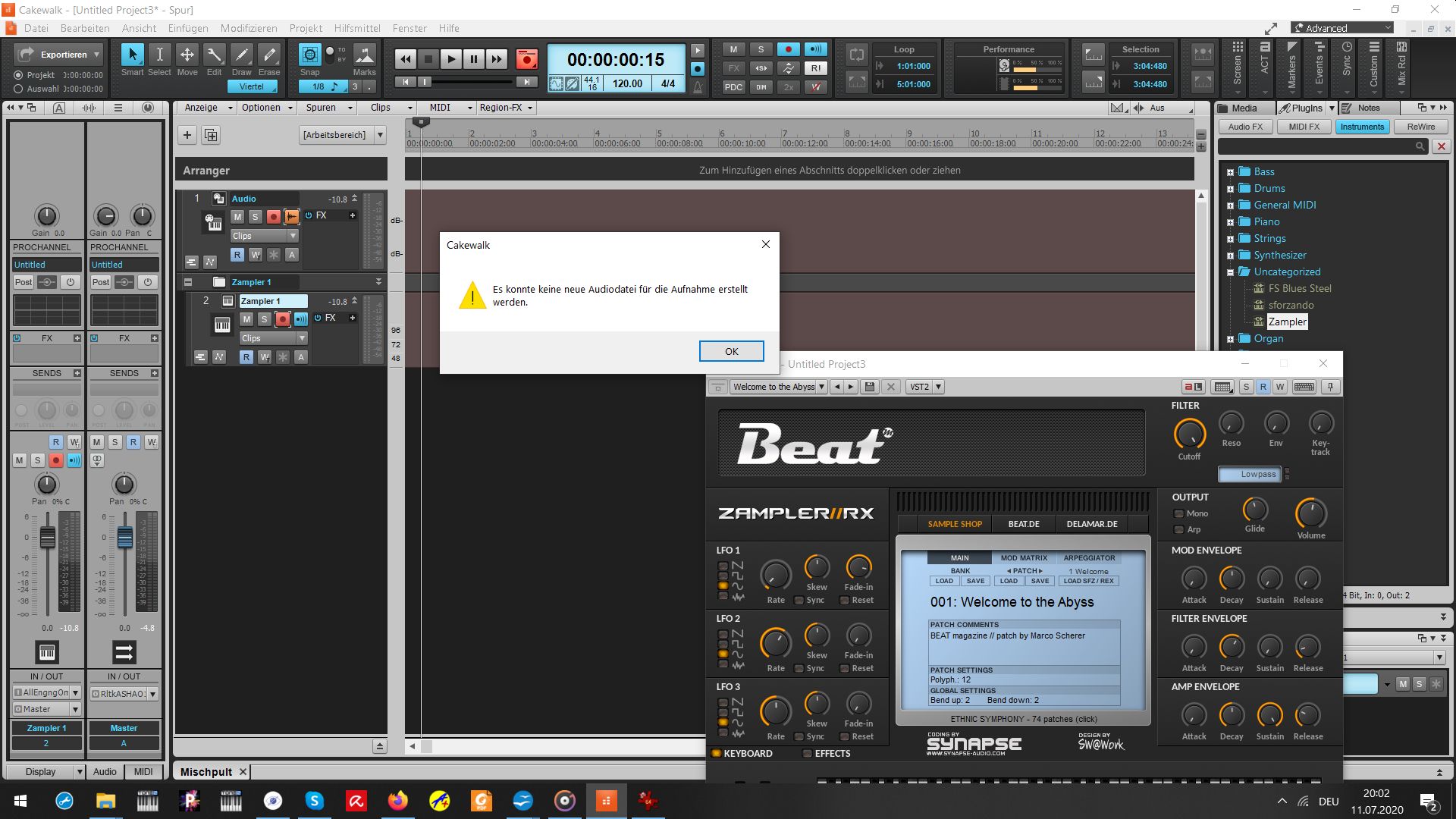This screenshot has height=819, width=1456.
Task: Enable the Mono checkbox in Zampler output
Action: [1179, 513]
